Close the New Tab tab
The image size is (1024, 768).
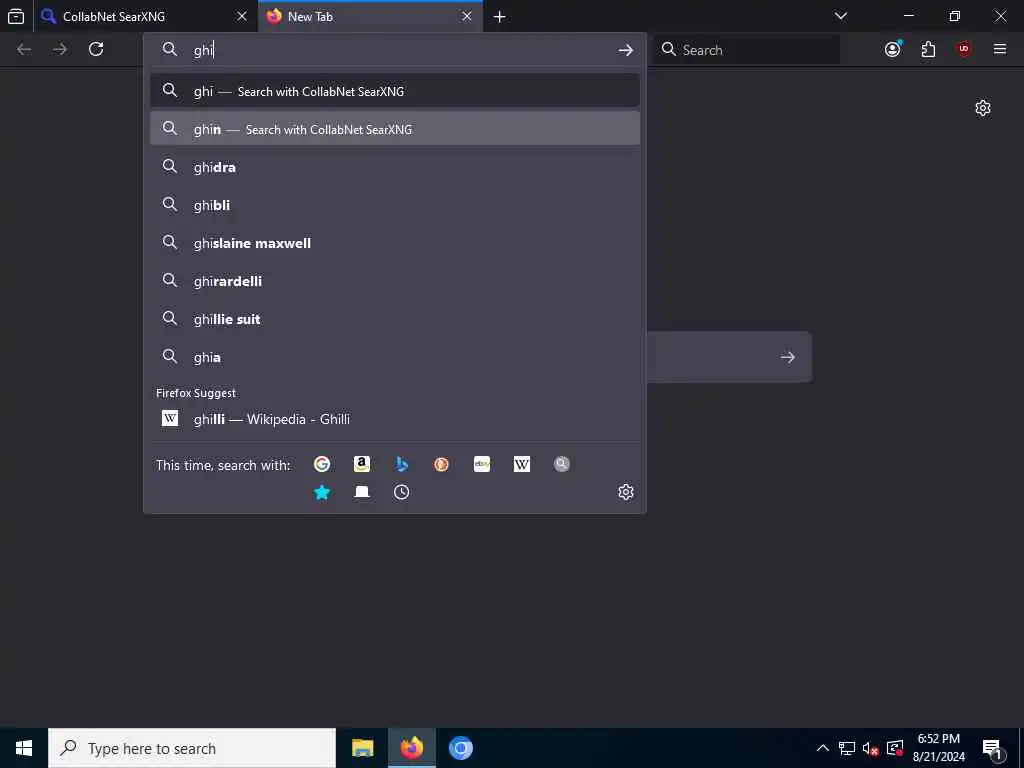point(466,16)
